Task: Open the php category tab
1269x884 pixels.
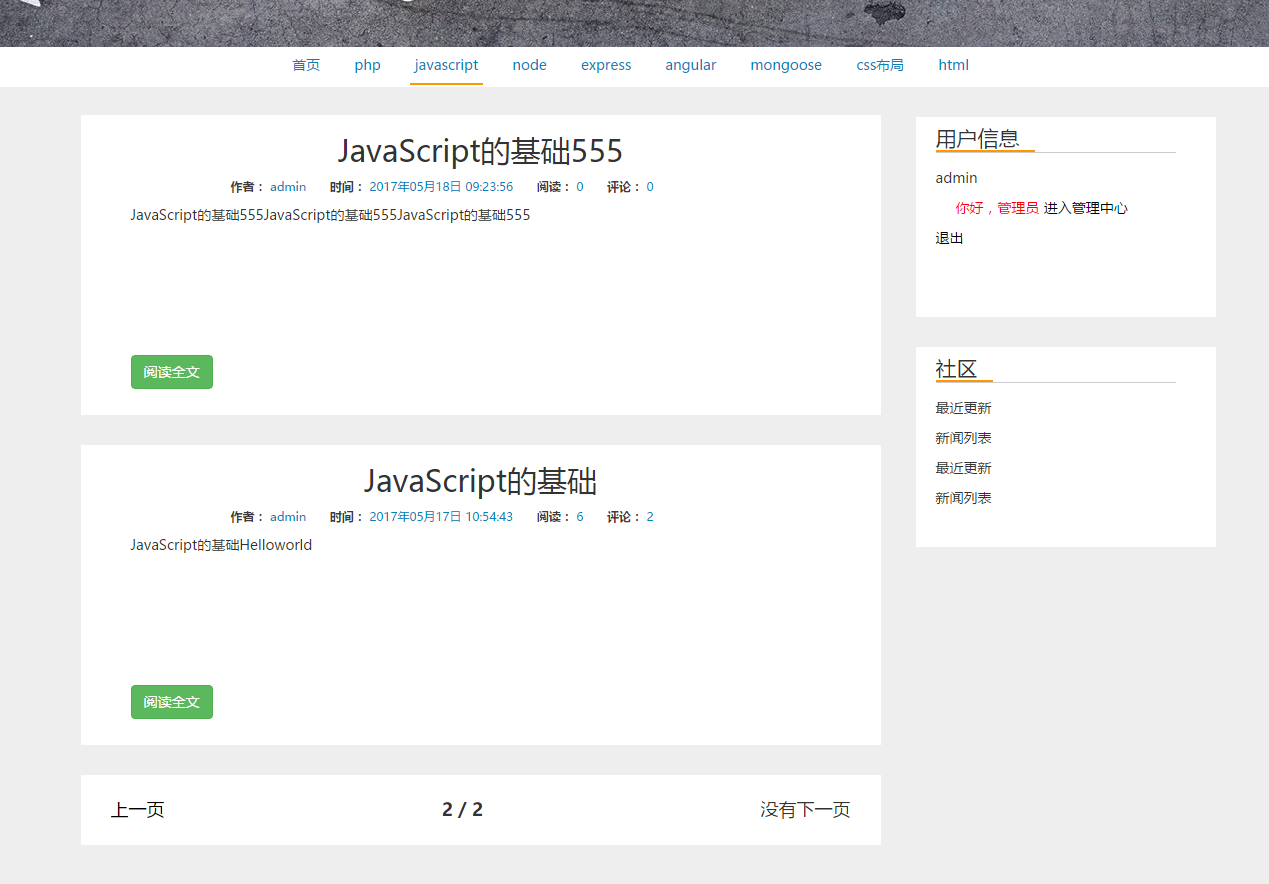Action: [x=367, y=65]
